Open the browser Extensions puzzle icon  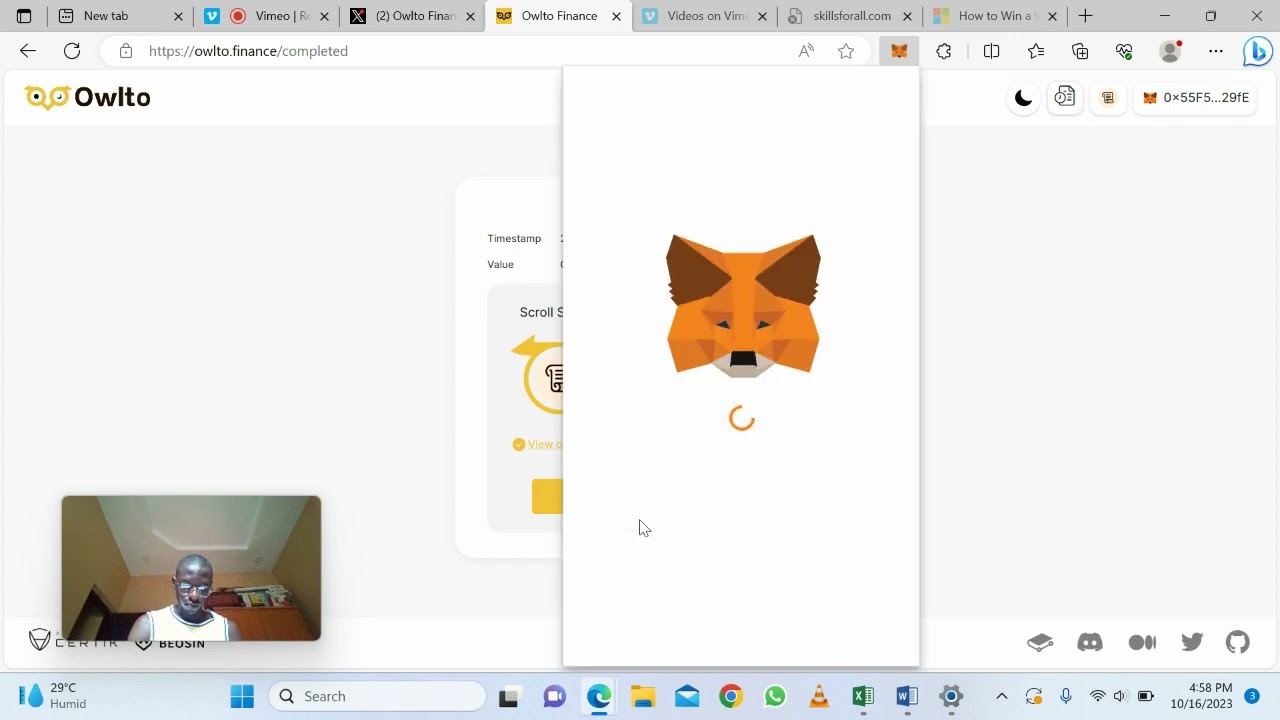coord(944,51)
